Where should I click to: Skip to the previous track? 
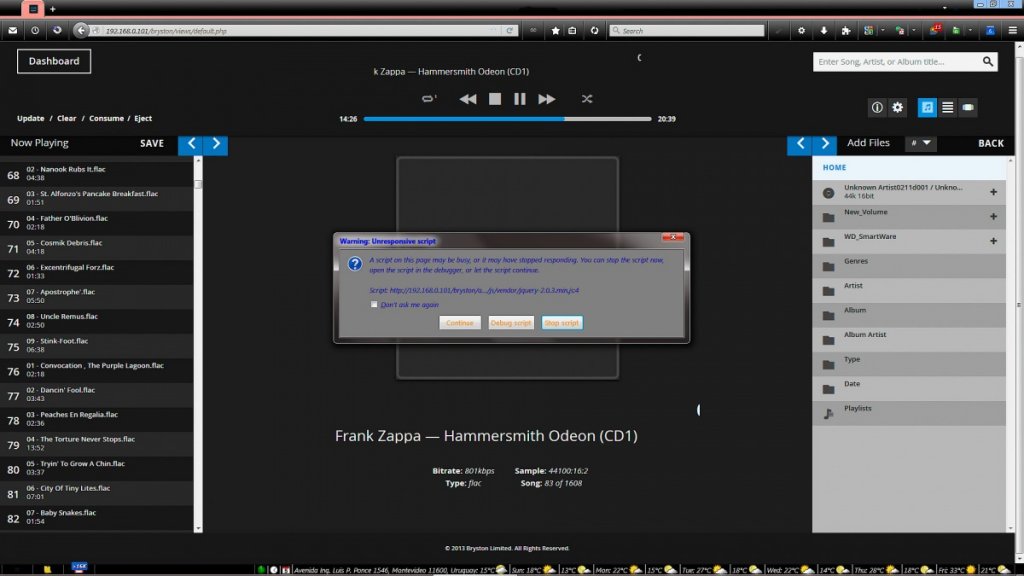tap(468, 99)
